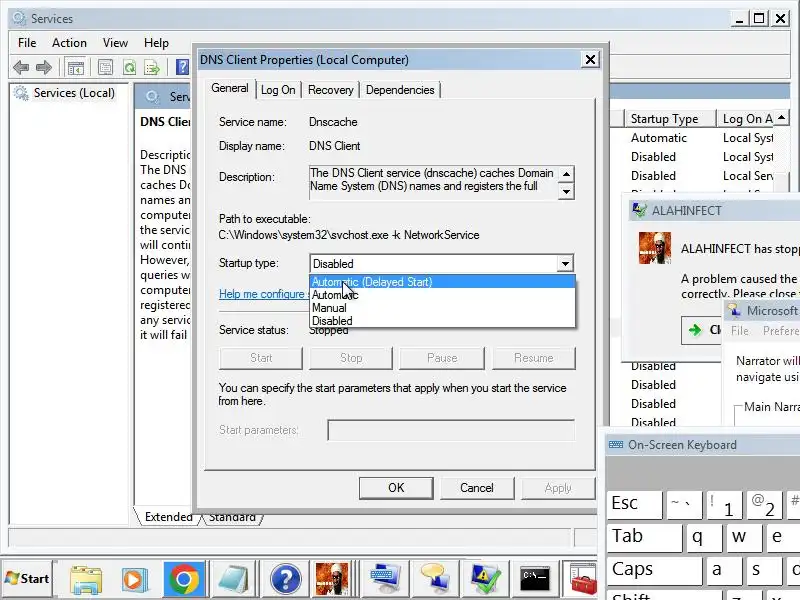Click the 'Automatic' startup type cell
Viewport: 800px width, 600px height.
click(x=659, y=138)
